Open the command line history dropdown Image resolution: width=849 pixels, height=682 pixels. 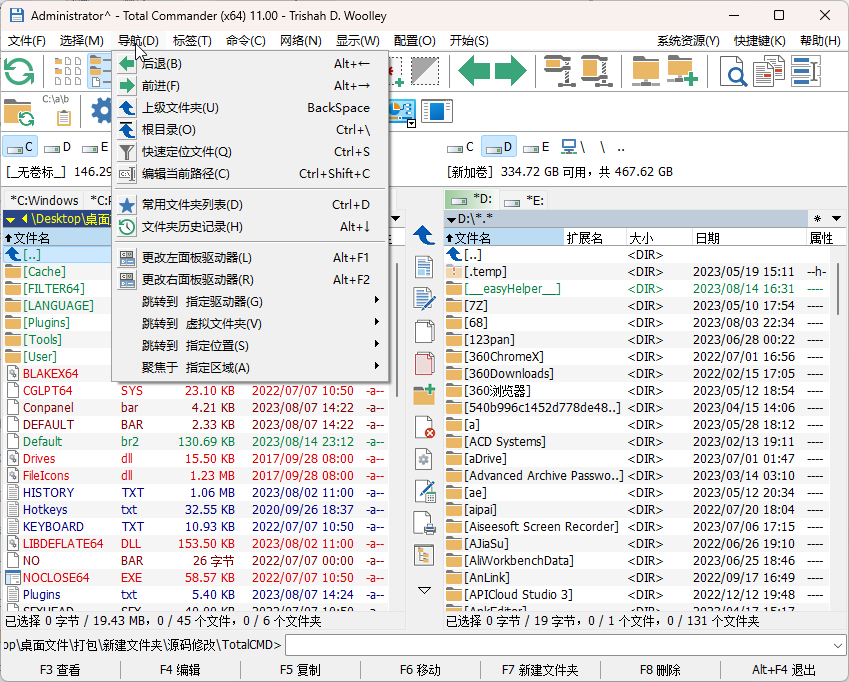[x=837, y=645]
